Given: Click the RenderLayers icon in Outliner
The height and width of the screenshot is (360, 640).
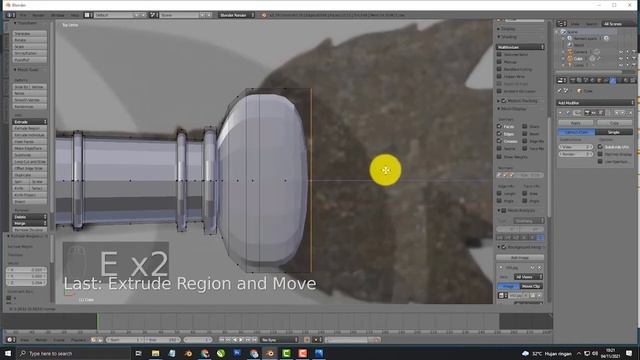Looking at the screenshot, I should point(570,38).
